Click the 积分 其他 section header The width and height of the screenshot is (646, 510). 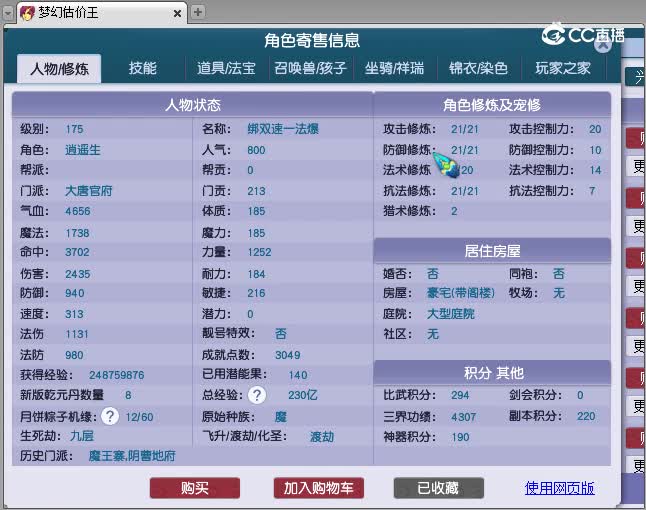click(492, 373)
